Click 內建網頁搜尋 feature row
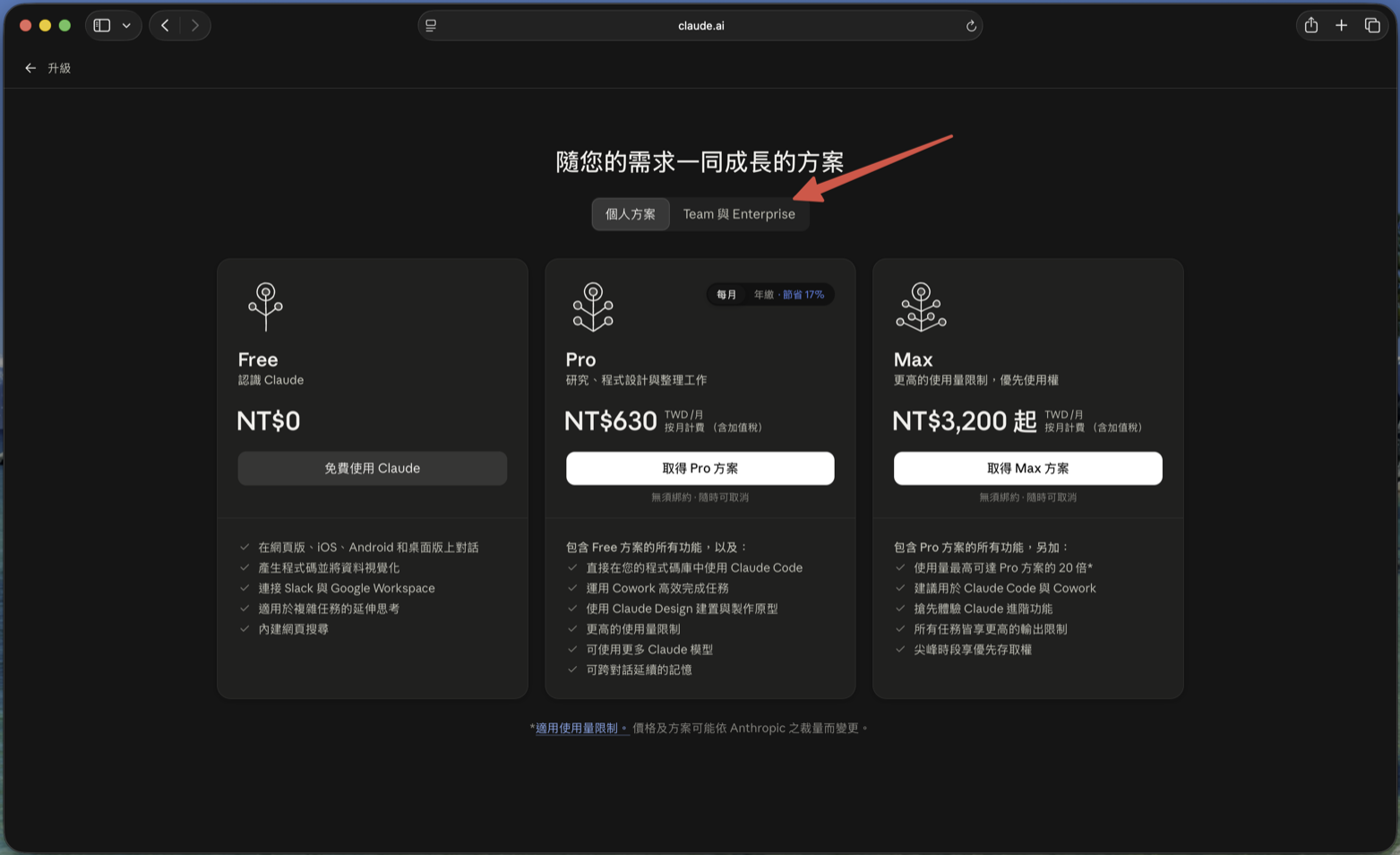1400x855 pixels. (293, 629)
